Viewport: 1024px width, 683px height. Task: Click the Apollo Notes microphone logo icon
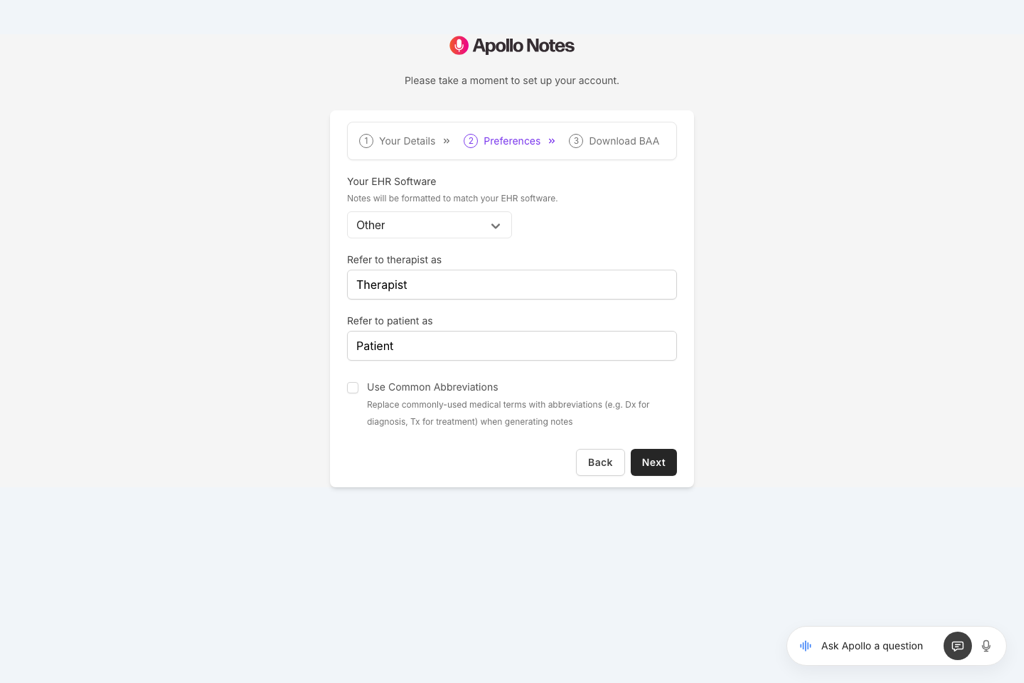click(459, 45)
